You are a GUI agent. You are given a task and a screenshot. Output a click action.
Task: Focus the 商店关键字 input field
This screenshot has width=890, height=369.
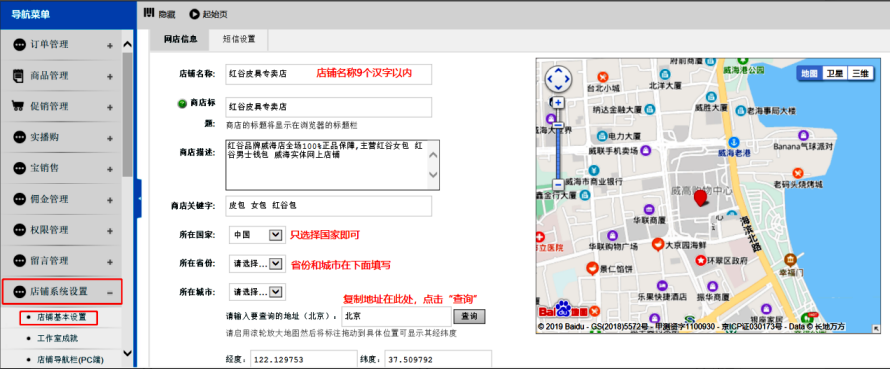click(x=328, y=206)
